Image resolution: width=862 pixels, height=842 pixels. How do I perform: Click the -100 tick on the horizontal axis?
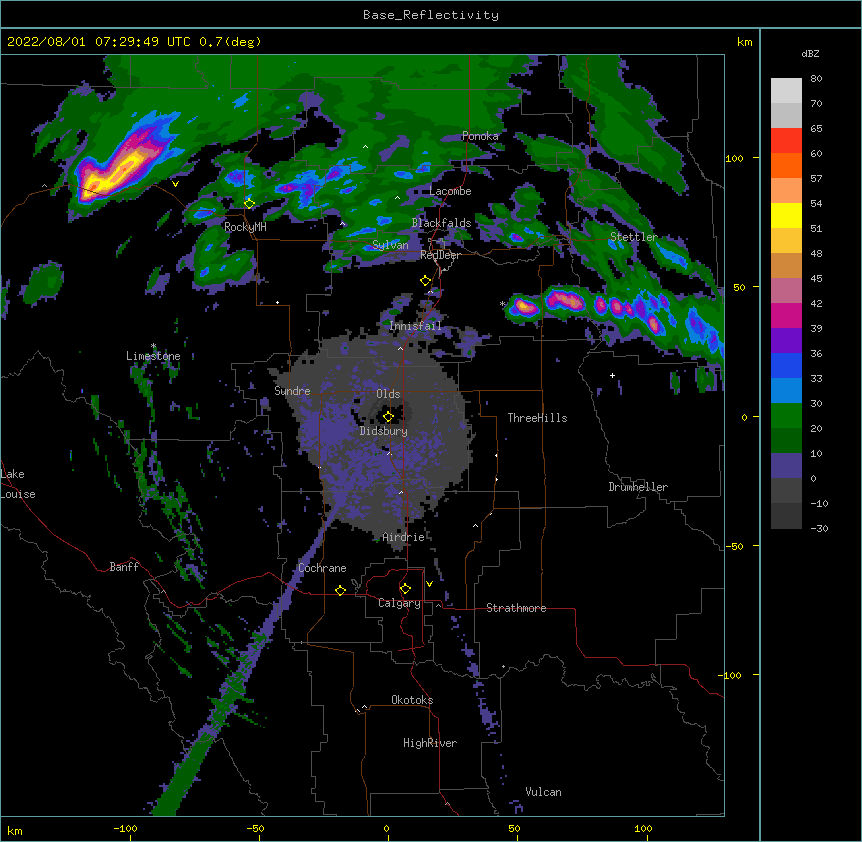[125, 828]
